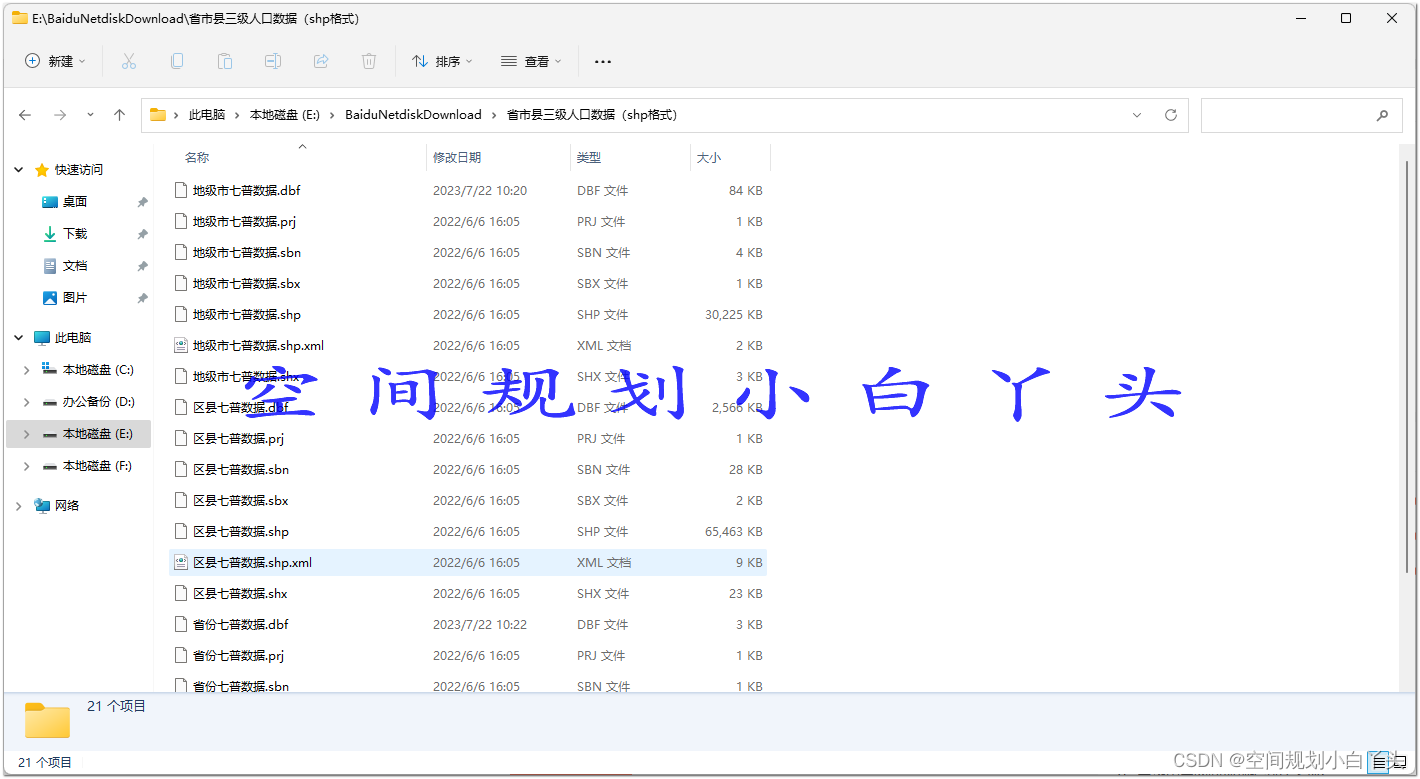Select file 区县七普数据.sbx
Screen dimensions: 1420x779
coord(240,500)
